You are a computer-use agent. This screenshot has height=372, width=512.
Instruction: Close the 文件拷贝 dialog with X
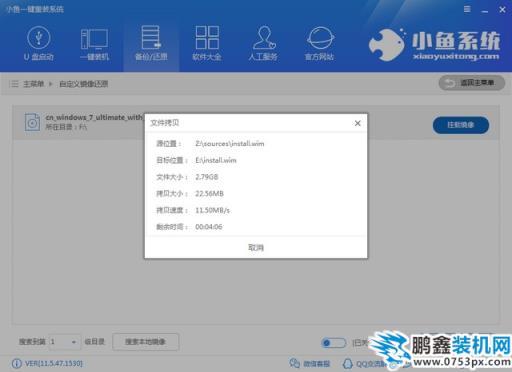click(x=358, y=123)
